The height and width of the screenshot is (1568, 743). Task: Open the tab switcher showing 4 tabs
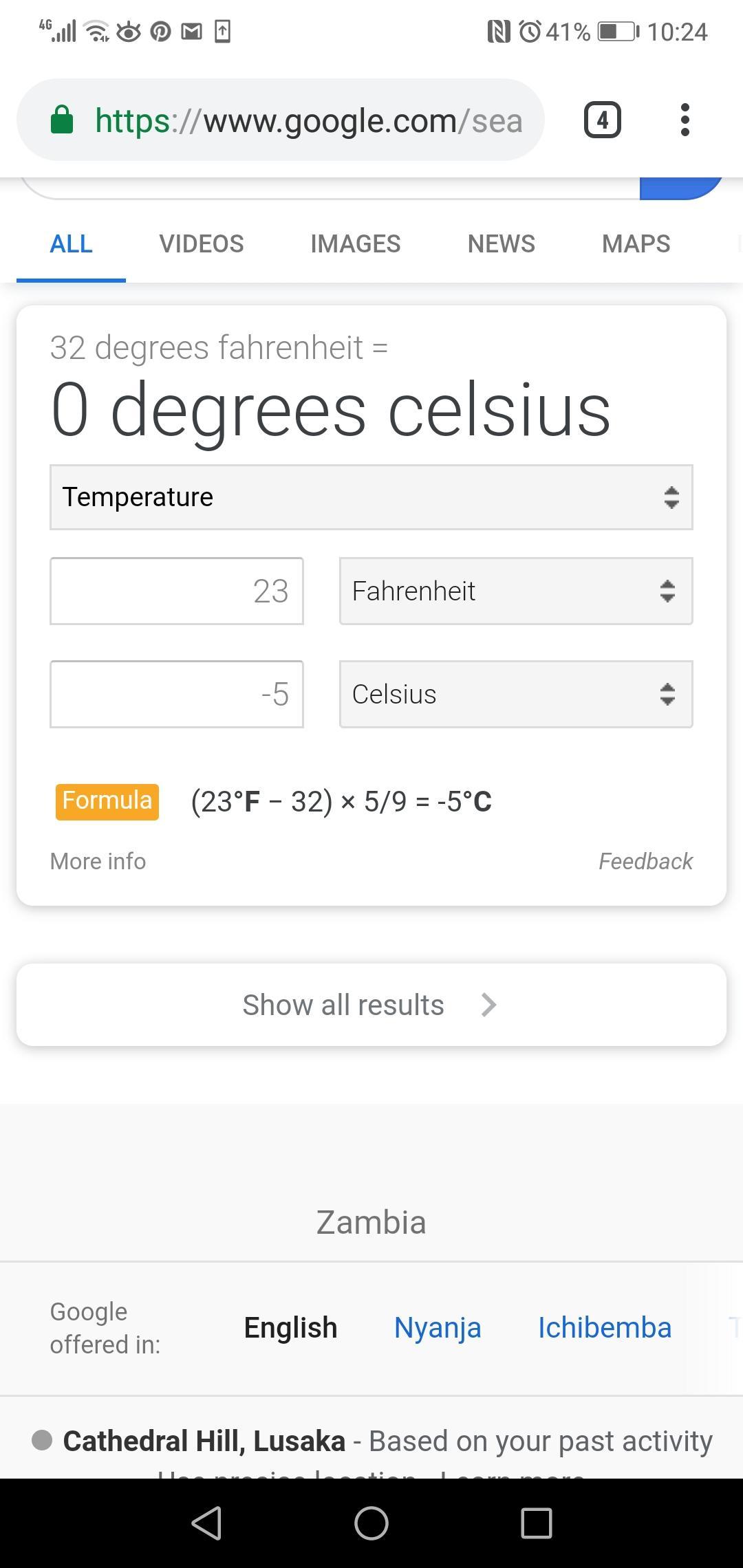click(602, 120)
